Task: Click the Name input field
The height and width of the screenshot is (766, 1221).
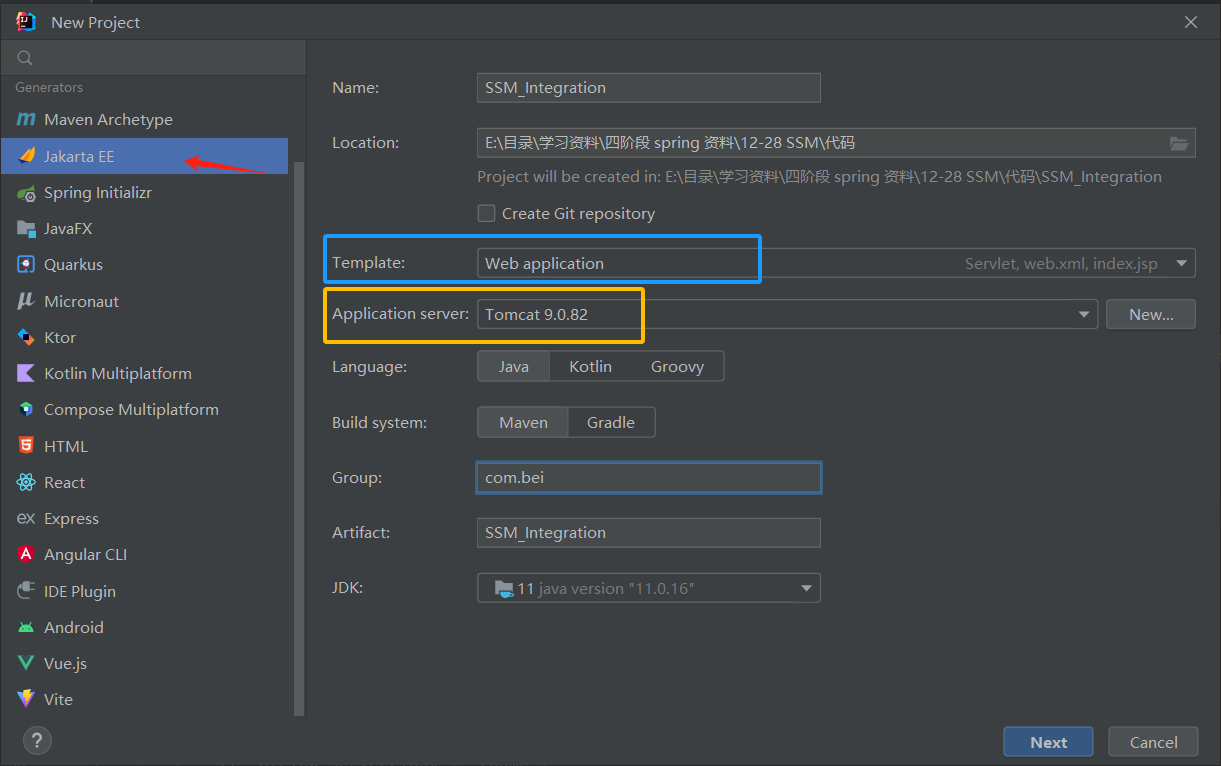Action: click(x=649, y=88)
